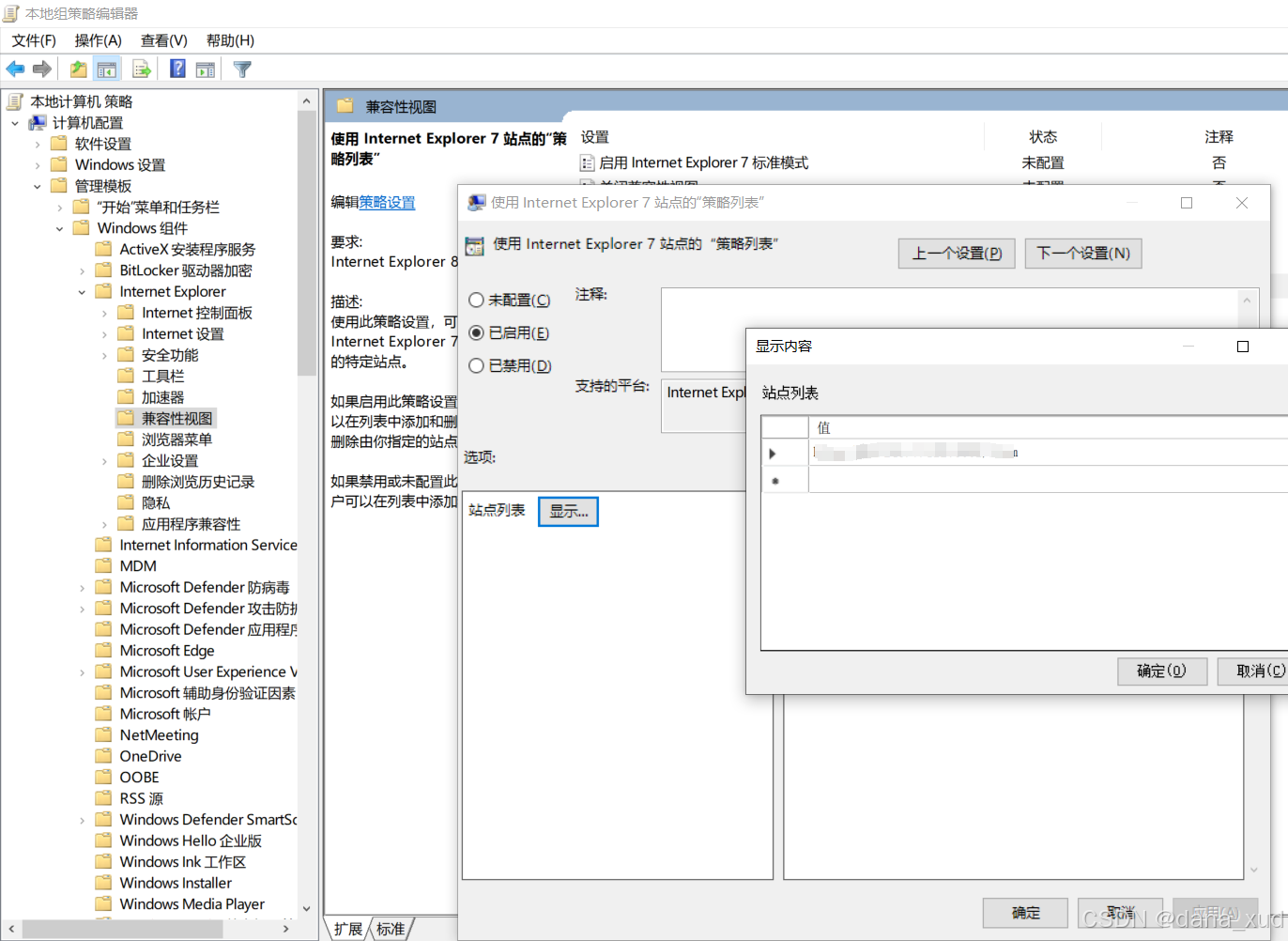Expand the 软件设置 tree node
The image size is (1288, 941).
(38, 144)
